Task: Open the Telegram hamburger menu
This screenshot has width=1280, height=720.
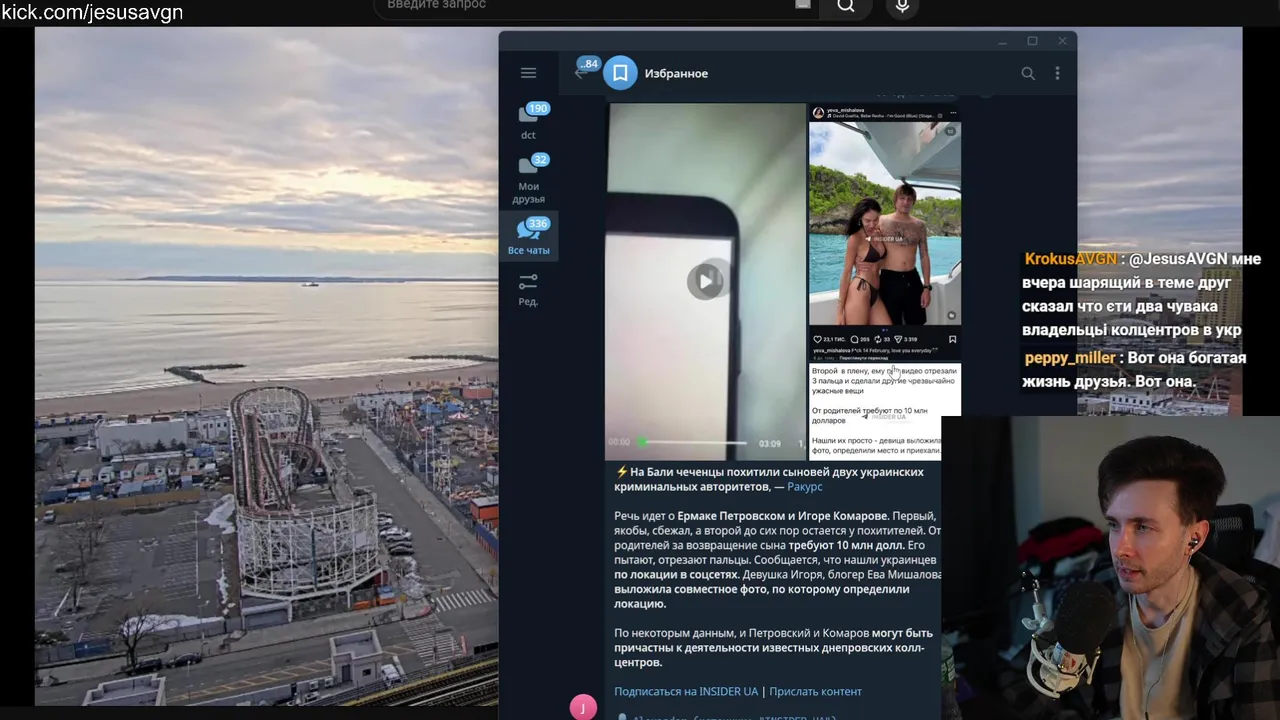Action: pos(528,73)
